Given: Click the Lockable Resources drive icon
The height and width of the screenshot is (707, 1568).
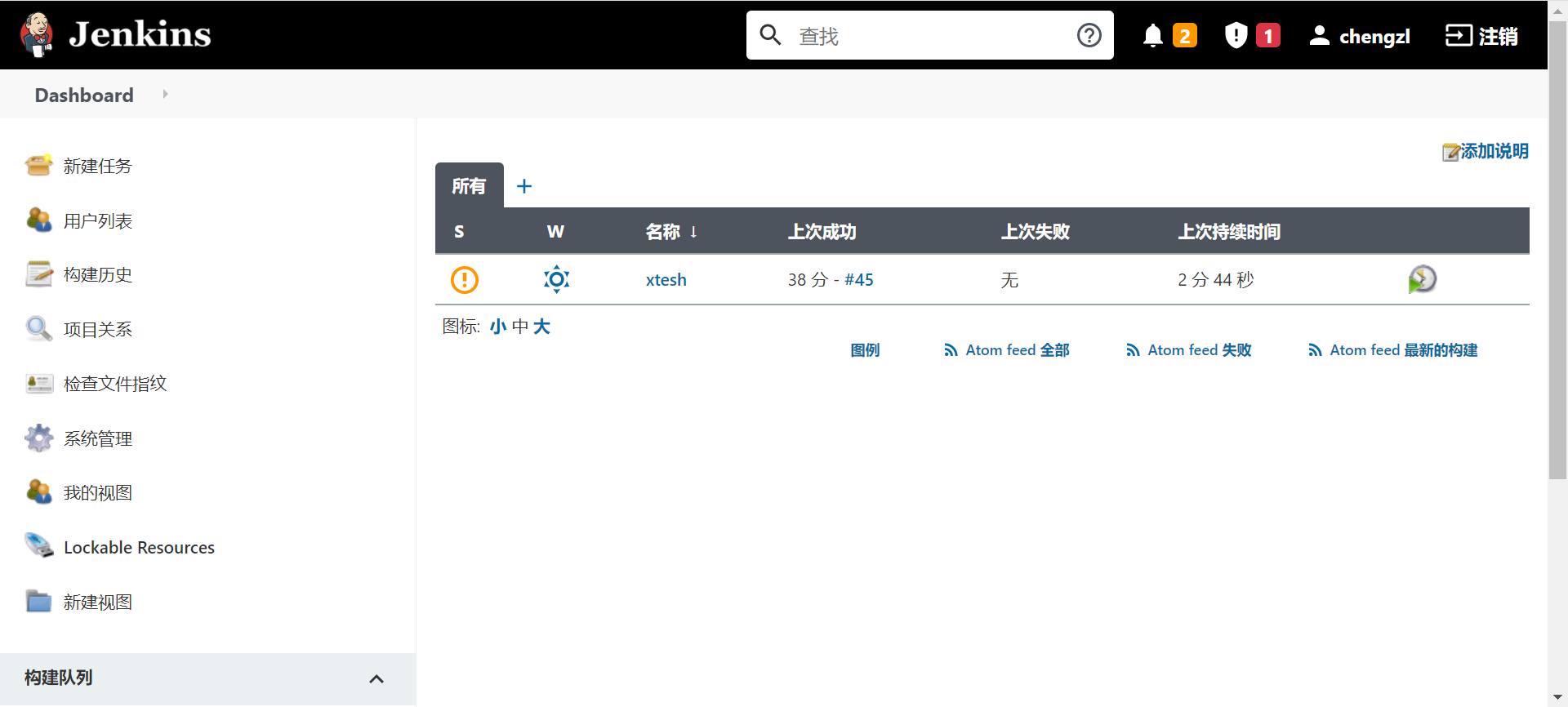Looking at the screenshot, I should 39,546.
